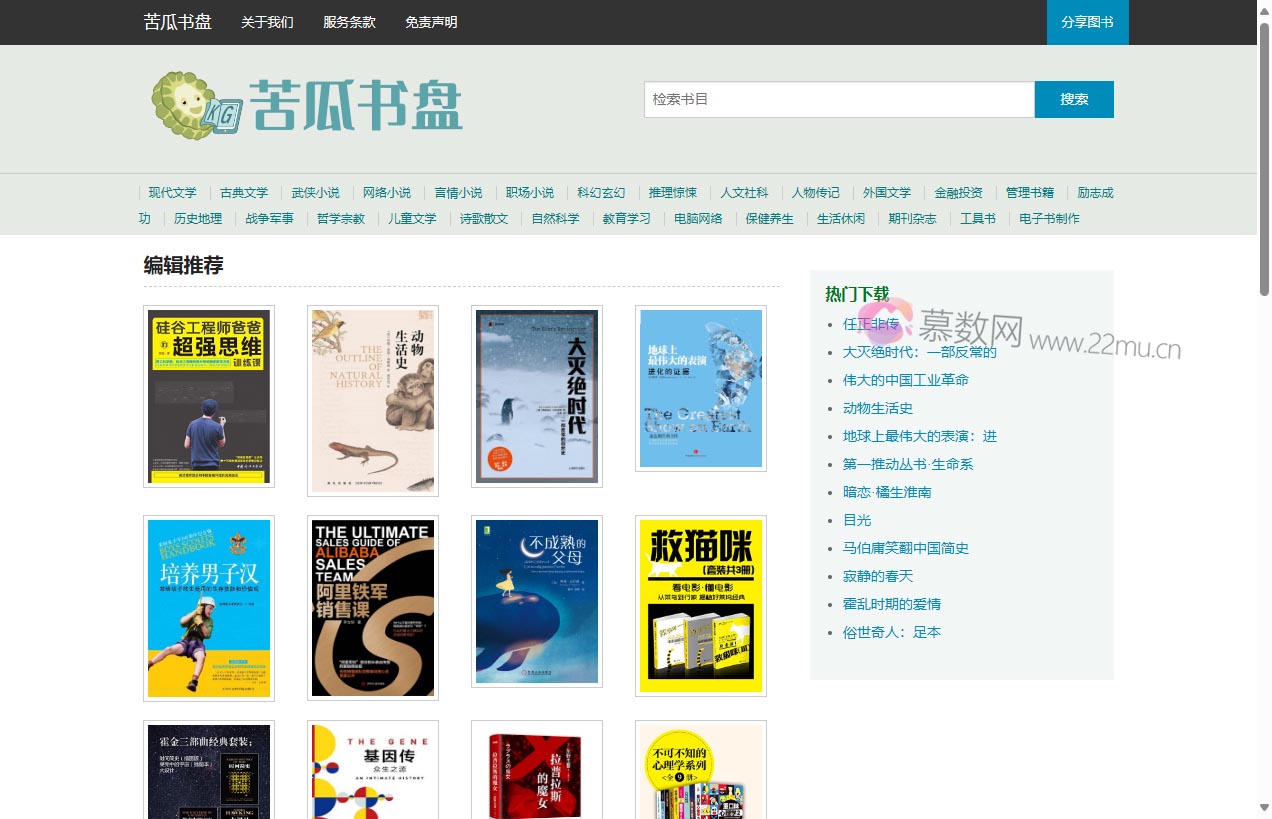Select the 救猫咪 yellow book cover
This screenshot has height=819, width=1272.
[x=701, y=605]
